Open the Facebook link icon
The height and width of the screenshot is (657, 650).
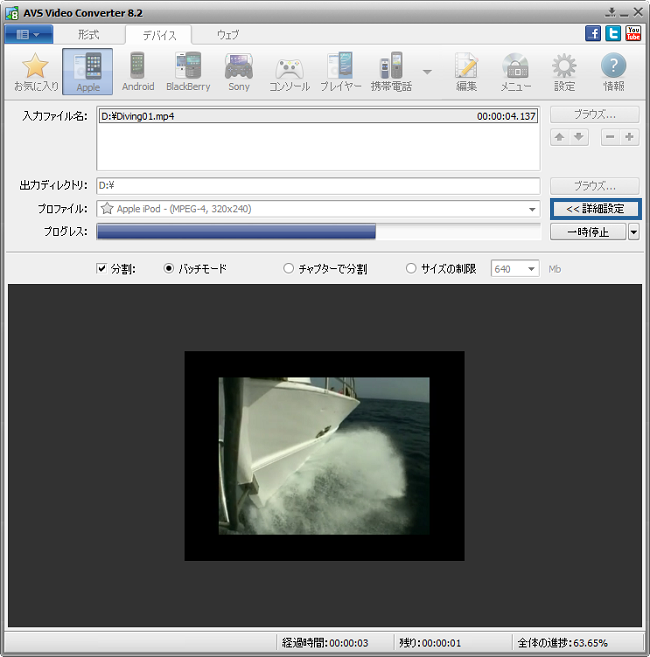(x=593, y=34)
